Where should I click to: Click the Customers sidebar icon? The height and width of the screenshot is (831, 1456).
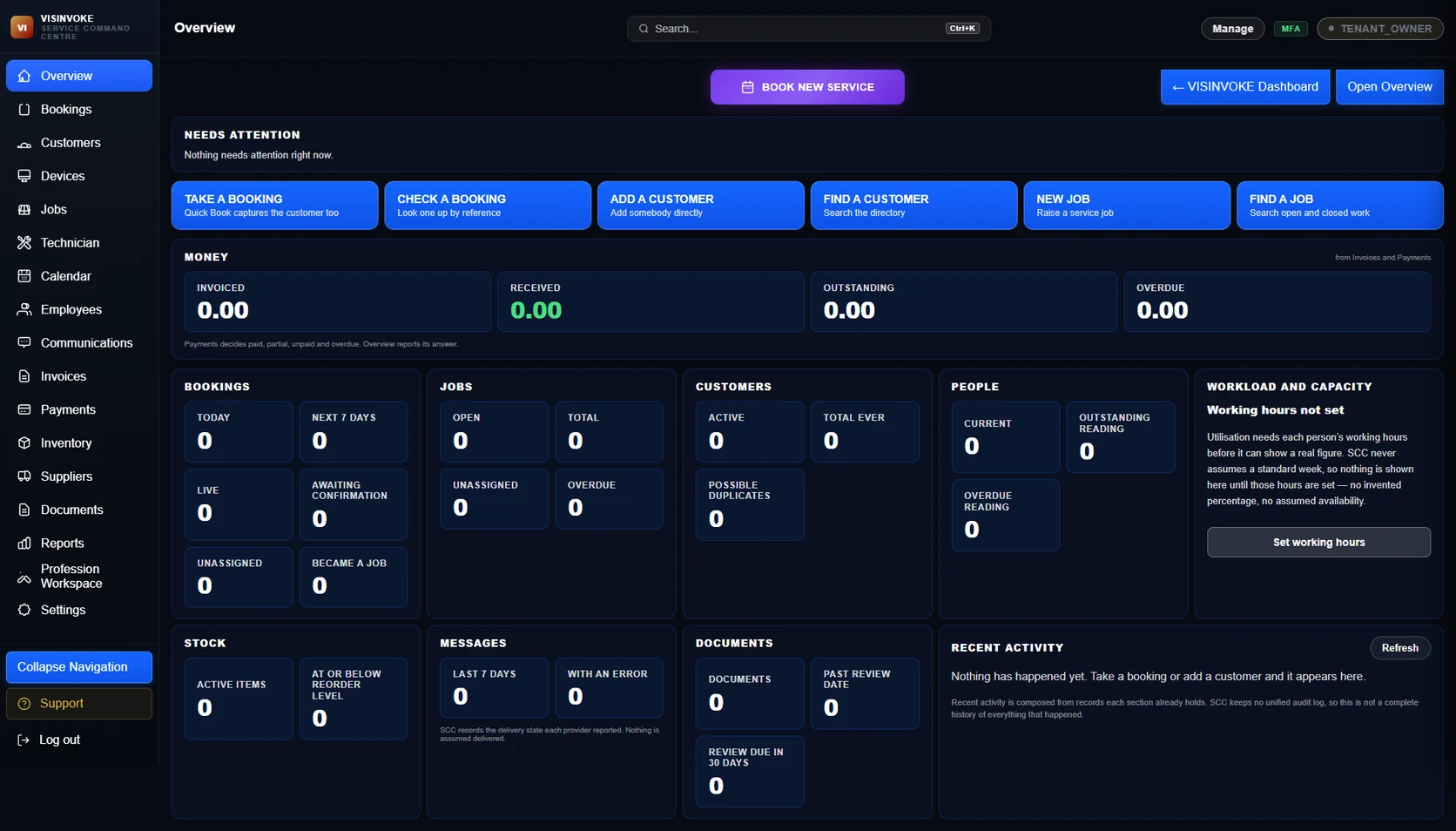pos(24,143)
